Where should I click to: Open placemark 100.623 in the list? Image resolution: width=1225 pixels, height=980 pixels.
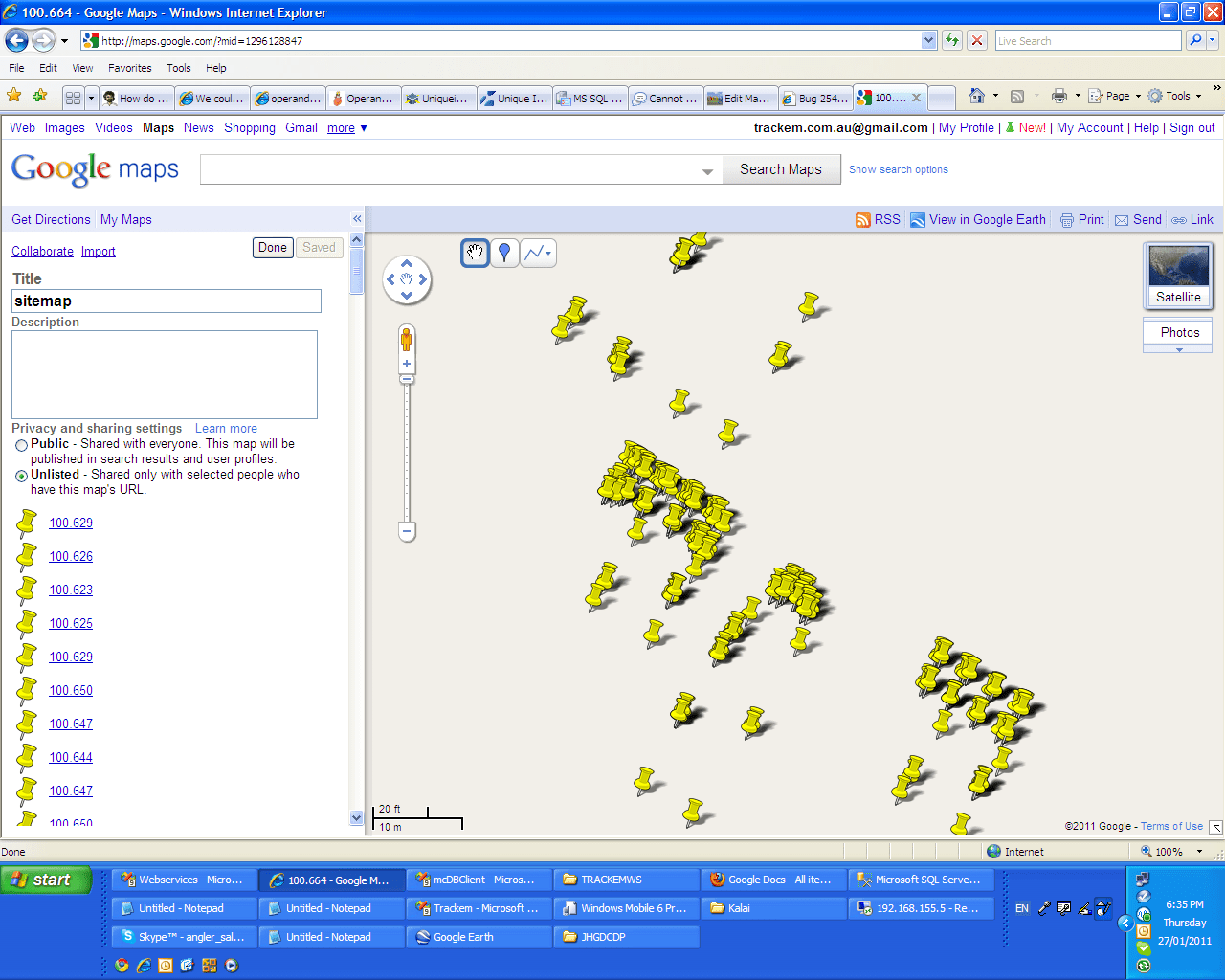click(71, 590)
